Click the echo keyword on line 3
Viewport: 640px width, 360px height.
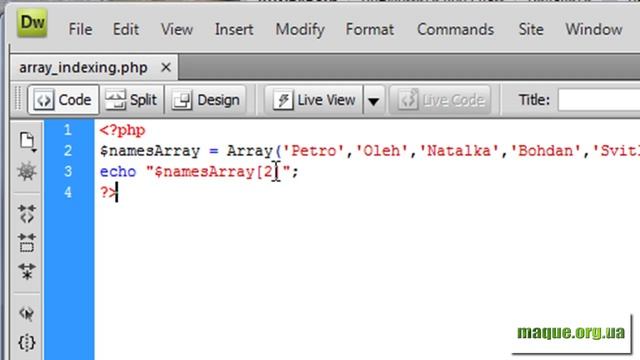coord(118,172)
